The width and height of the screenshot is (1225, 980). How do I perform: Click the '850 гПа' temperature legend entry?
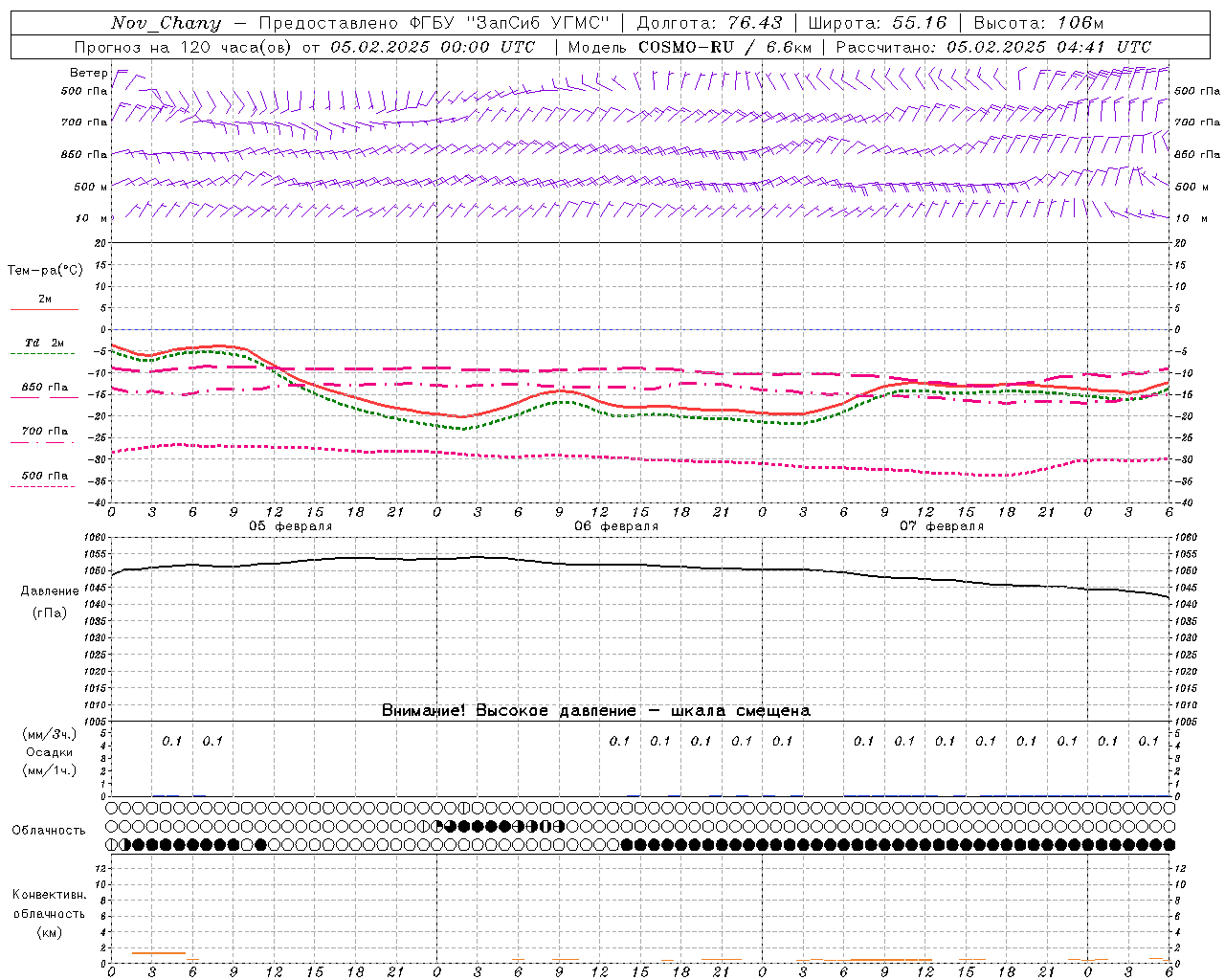click(45, 388)
